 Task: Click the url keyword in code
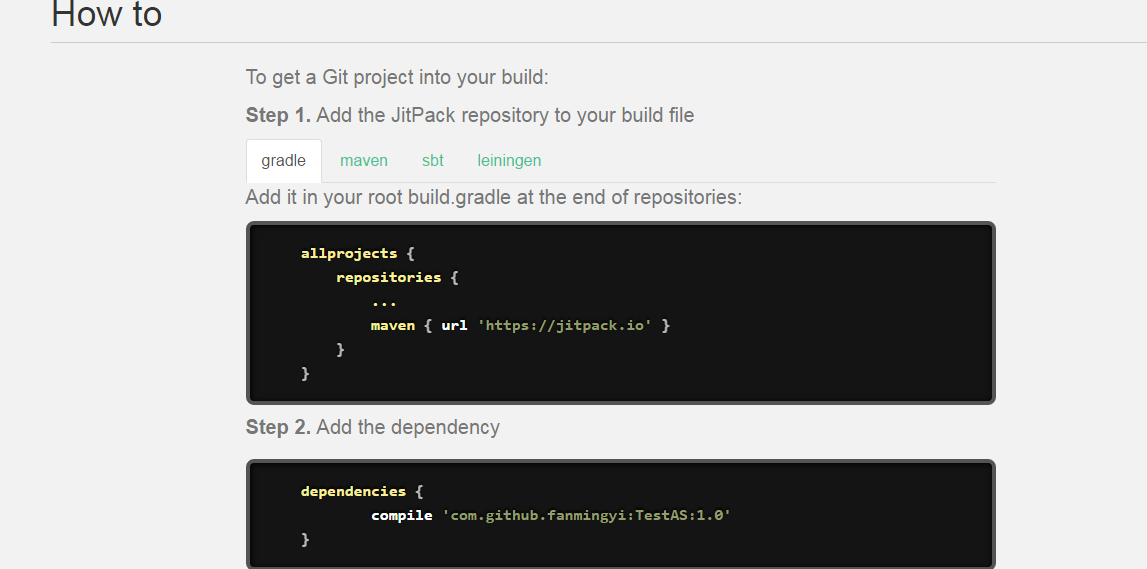(454, 325)
